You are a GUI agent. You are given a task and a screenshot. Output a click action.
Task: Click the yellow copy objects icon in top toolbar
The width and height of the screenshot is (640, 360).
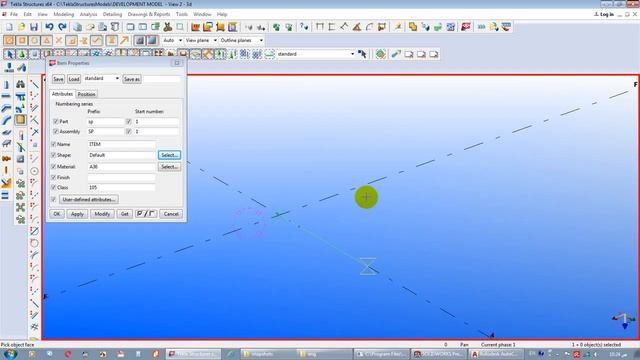[x=413, y=27]
